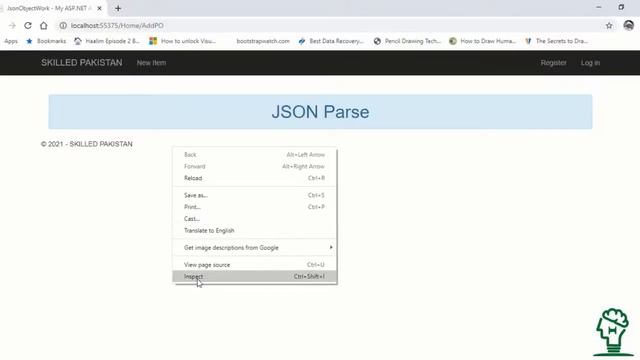Bookmark this page with the star icon
The height and width of the screenshot is (360, 640).
pyautogui.click(x=609, y=26)
